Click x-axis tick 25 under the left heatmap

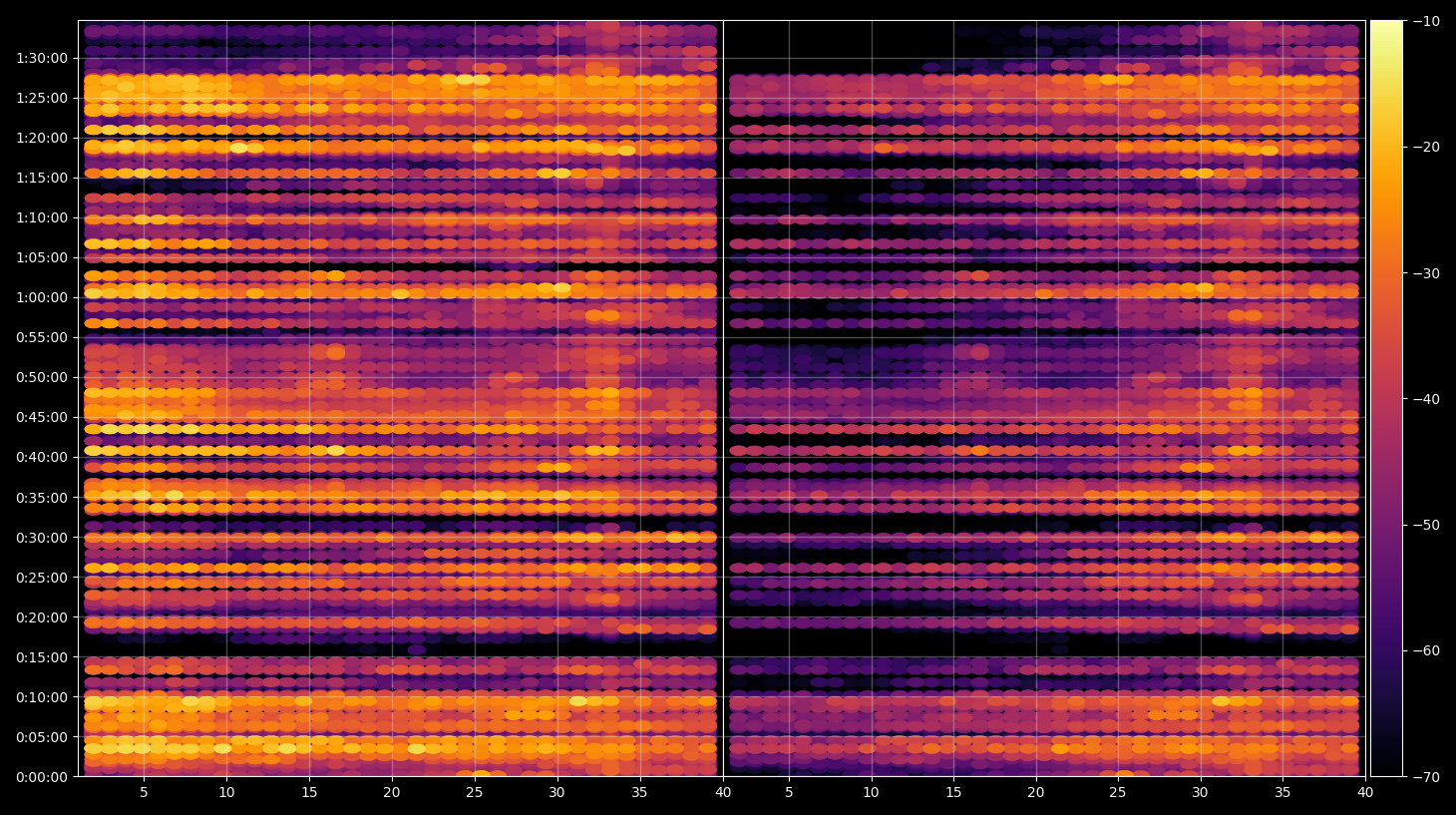[475, 793]
